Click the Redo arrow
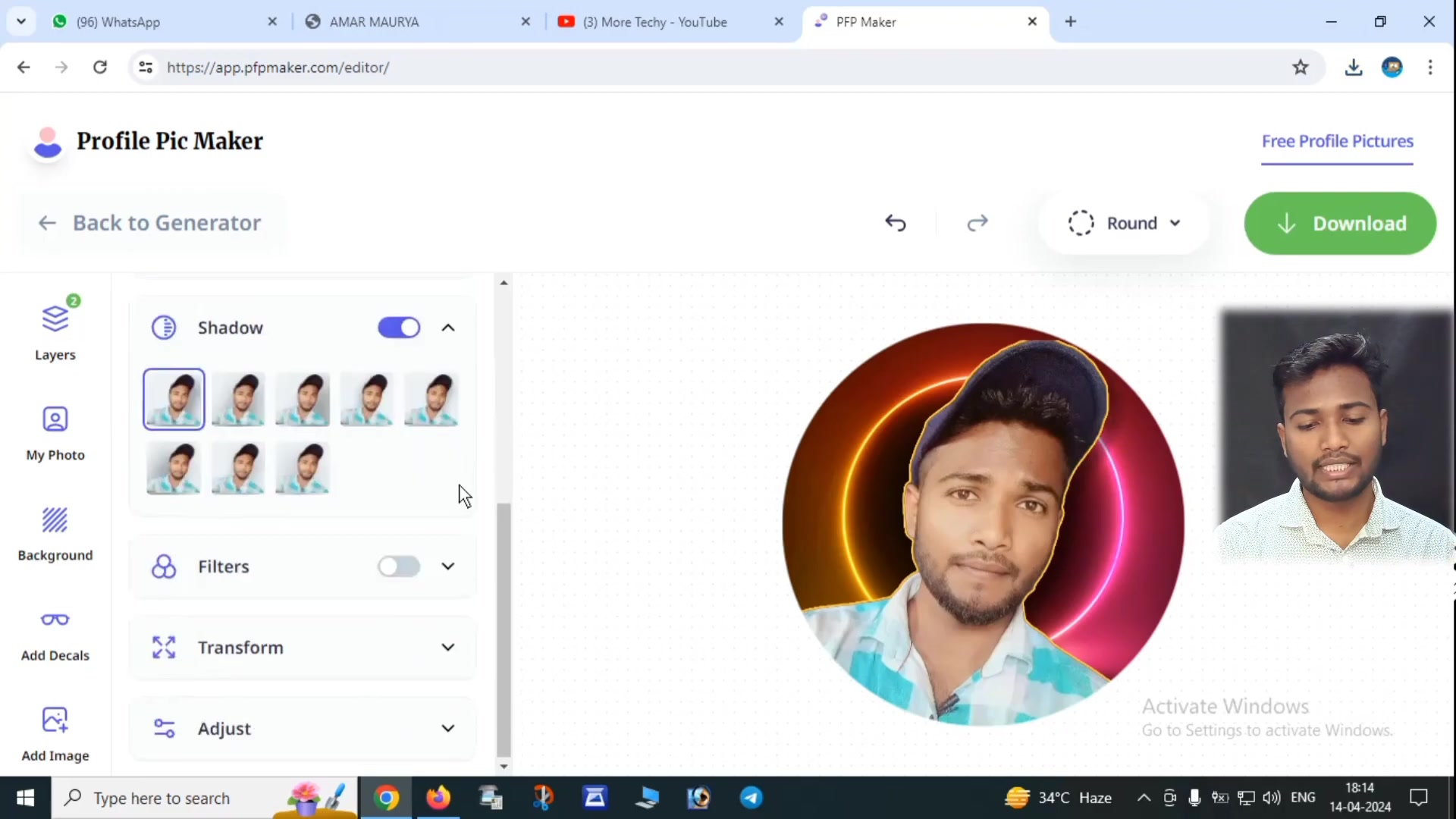Image resolution: width=1456 pixels, height=819 pixels. coord(977,223)
